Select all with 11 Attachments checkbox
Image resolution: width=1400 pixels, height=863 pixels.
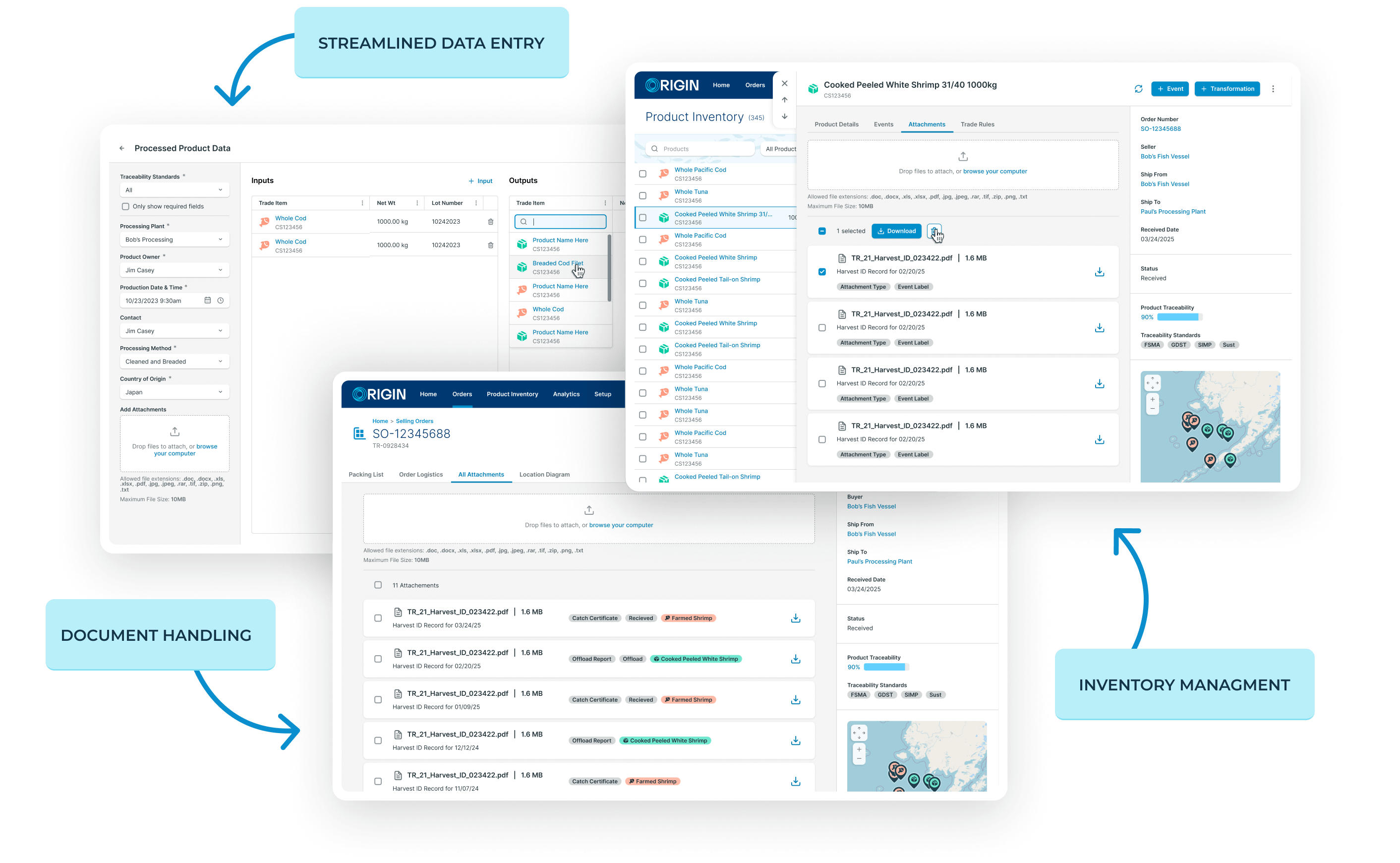coord(378,585)
